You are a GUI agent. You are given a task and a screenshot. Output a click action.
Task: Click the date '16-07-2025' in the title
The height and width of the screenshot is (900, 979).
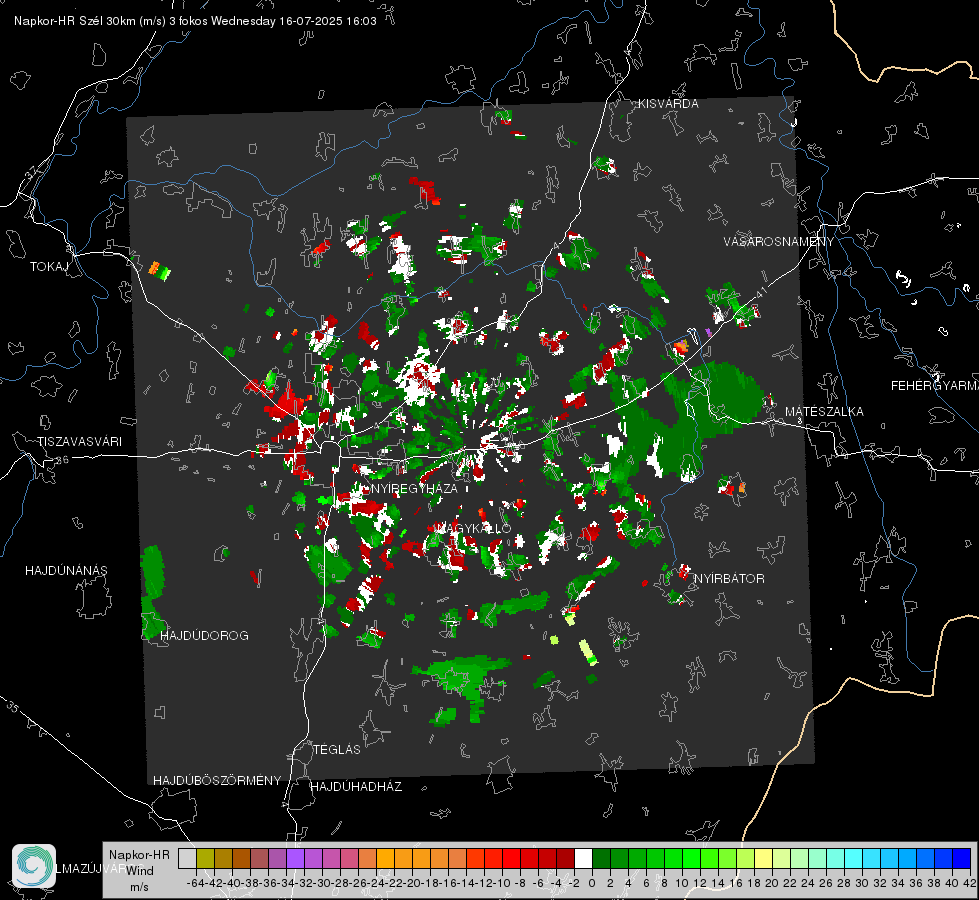(x=310, y=21)
